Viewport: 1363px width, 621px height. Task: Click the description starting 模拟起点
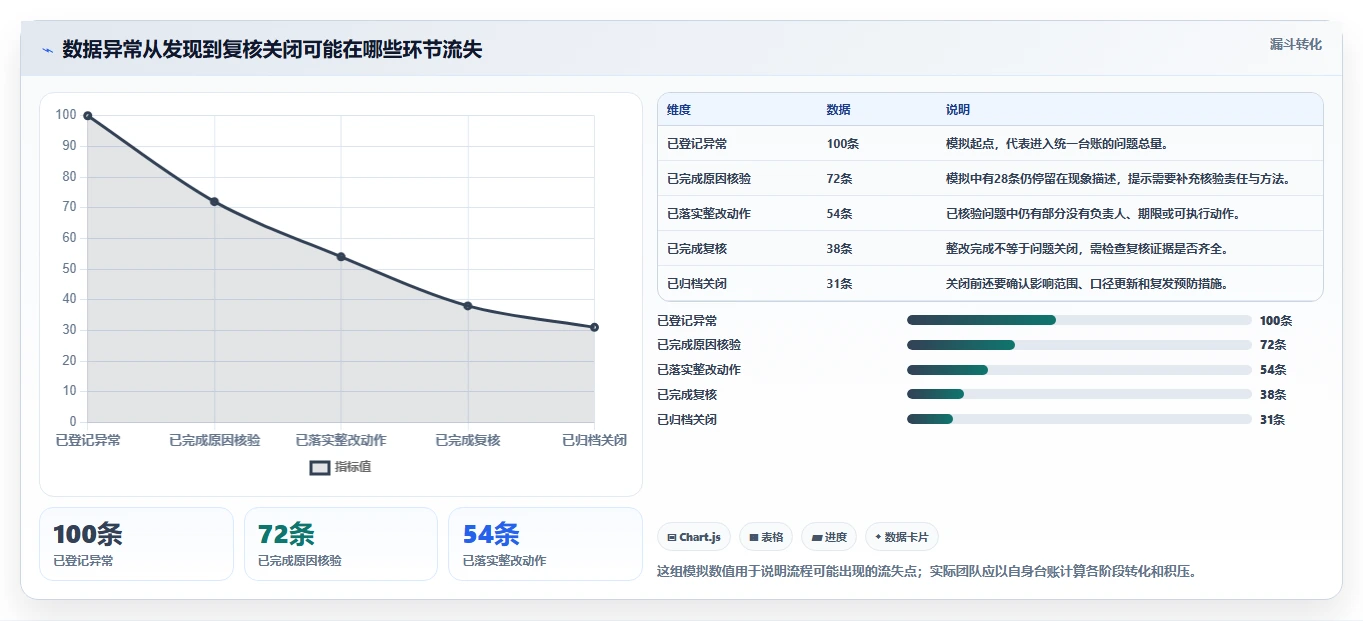(1058, 144)
